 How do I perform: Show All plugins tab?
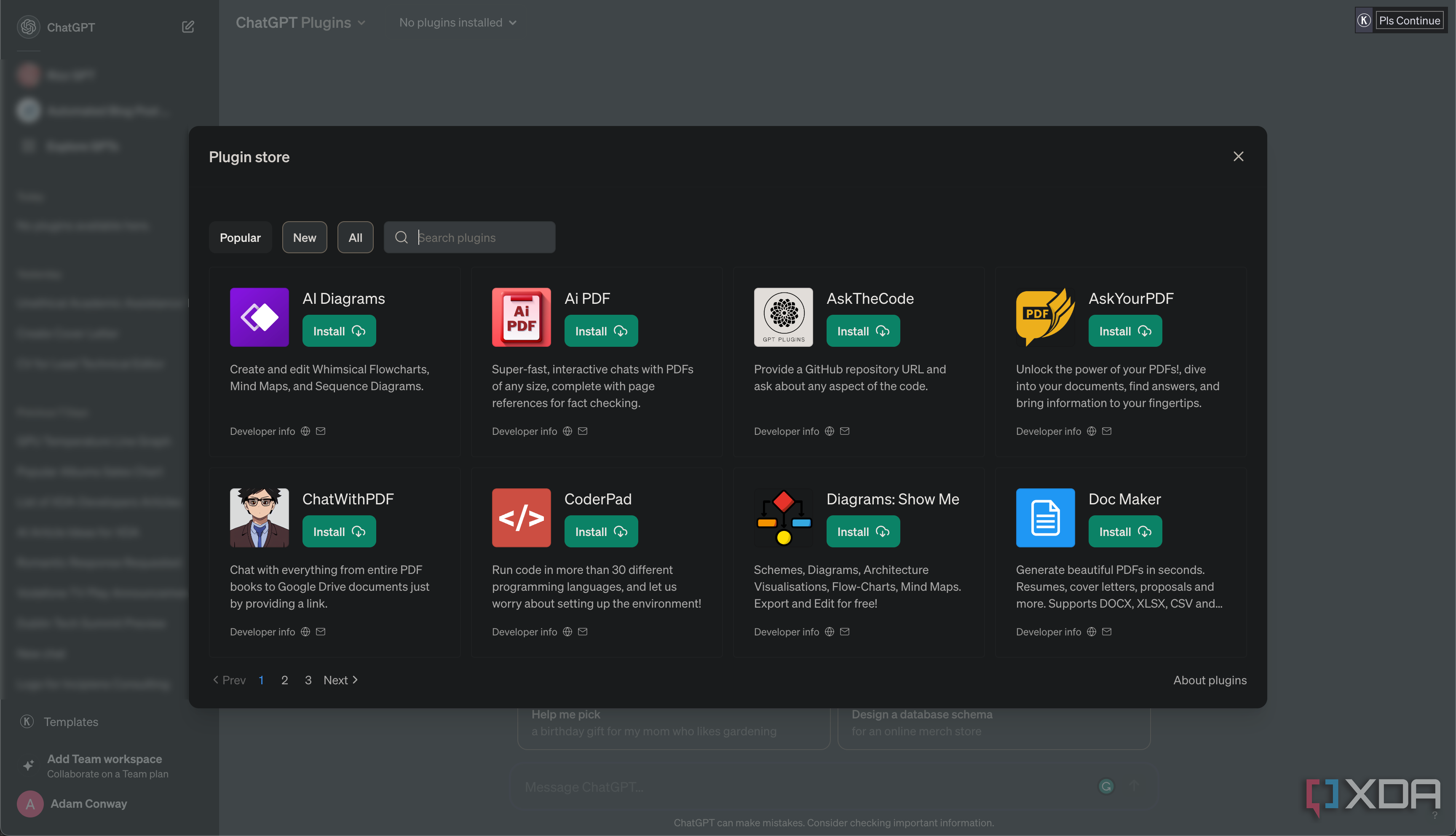click(355, 237)
